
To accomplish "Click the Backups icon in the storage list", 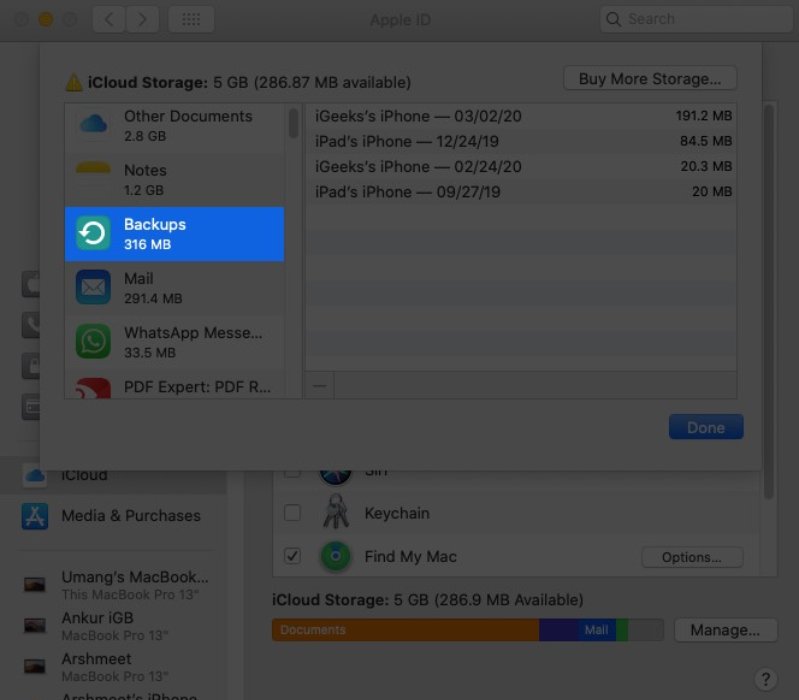I will pyautogui.click(x=93, y=233).
